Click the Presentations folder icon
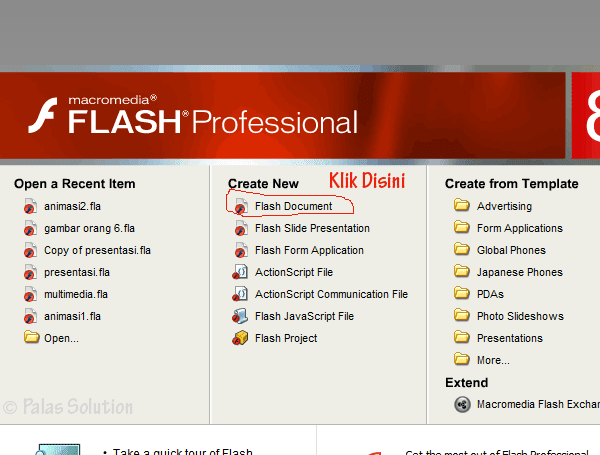 (461, 337)
